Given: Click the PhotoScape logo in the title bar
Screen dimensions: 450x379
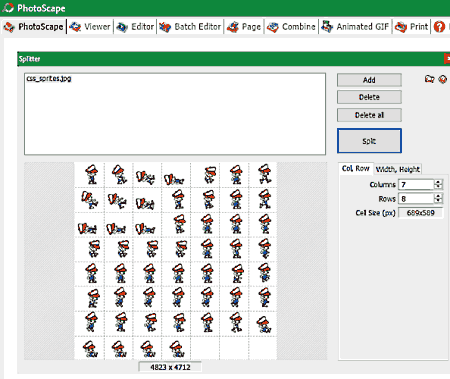Looking at the screenshot, I should [x=8, y=8].
